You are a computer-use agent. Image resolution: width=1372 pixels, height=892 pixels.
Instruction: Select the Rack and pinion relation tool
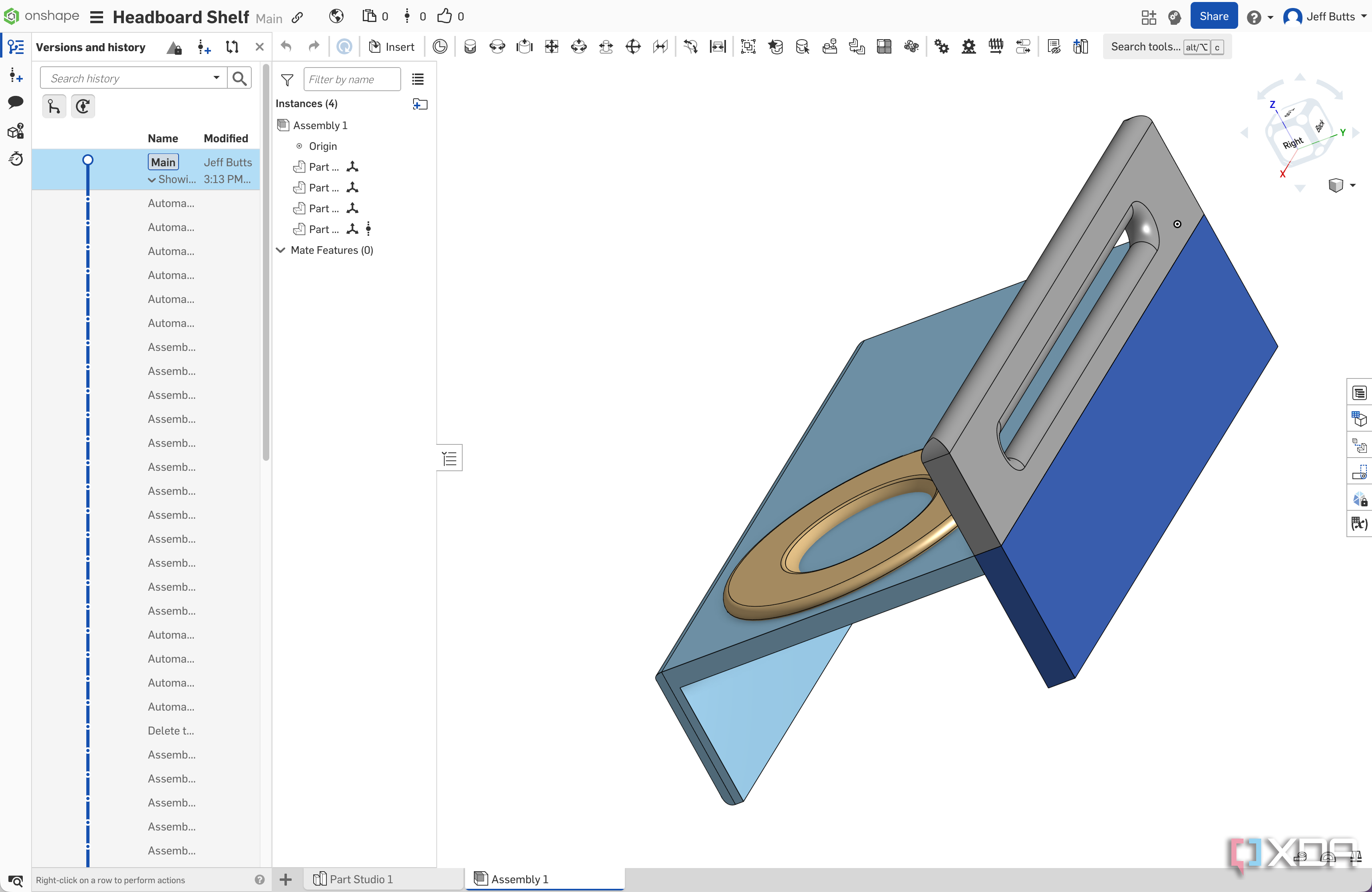969,47
